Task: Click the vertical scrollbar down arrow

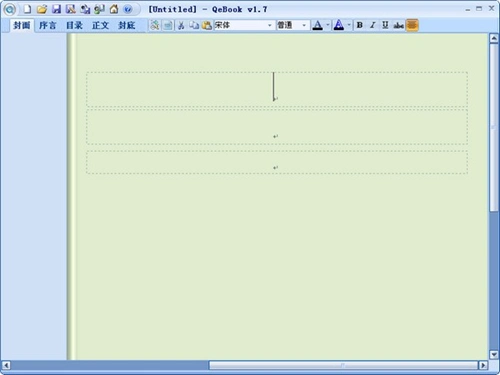Action: [x=494, y=354]
